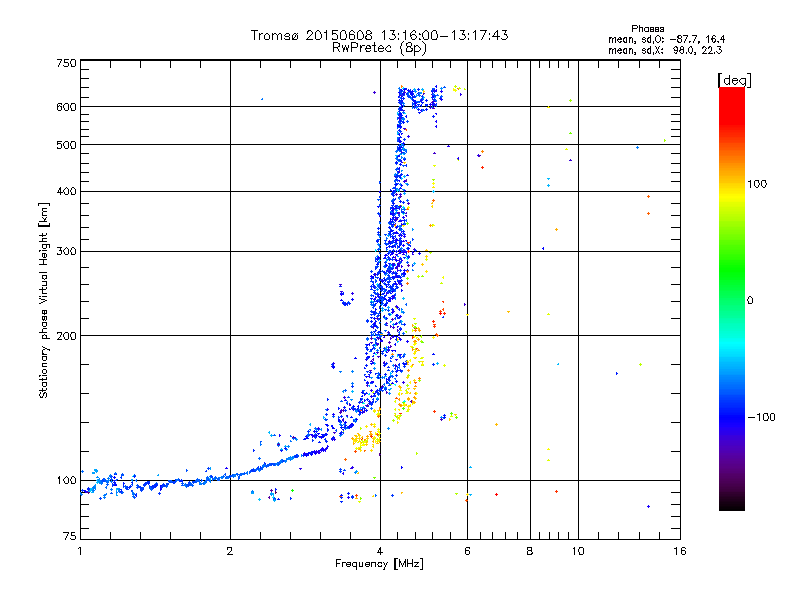This screenshot has height=600, width=800.
Task: Click the 'Phases' header text
Action: coord(647,29)
